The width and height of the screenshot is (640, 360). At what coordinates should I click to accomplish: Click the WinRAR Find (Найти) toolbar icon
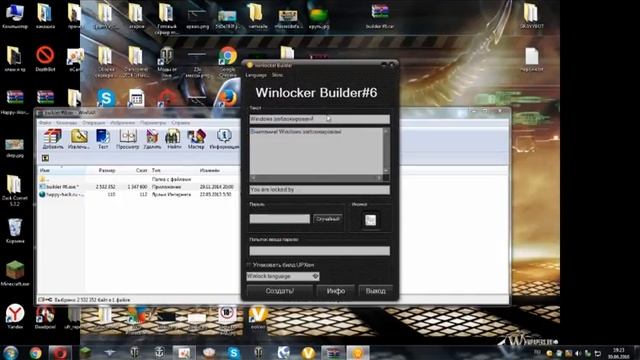point(173,139)
